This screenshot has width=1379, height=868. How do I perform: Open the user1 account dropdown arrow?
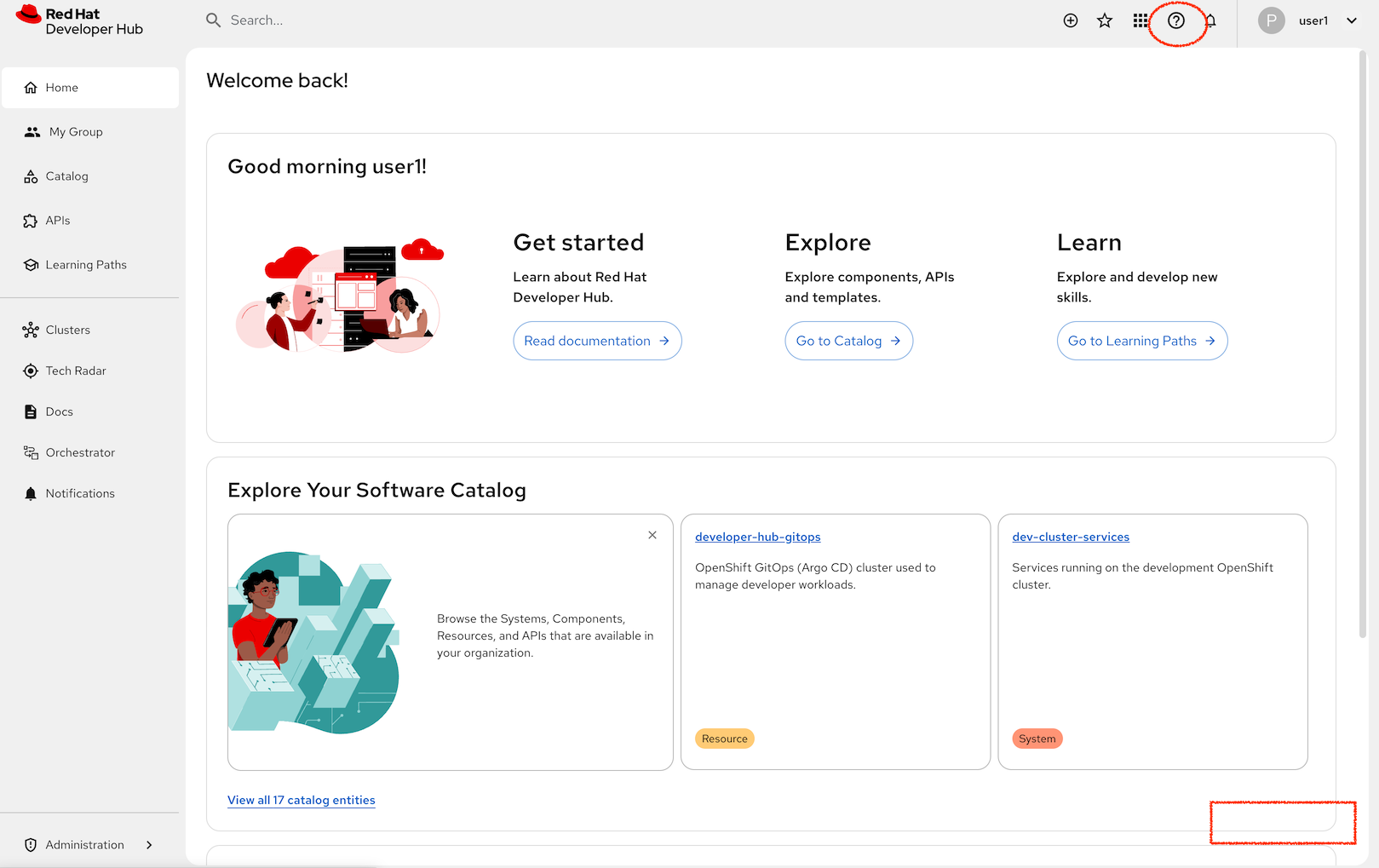tap(1352, 21)
